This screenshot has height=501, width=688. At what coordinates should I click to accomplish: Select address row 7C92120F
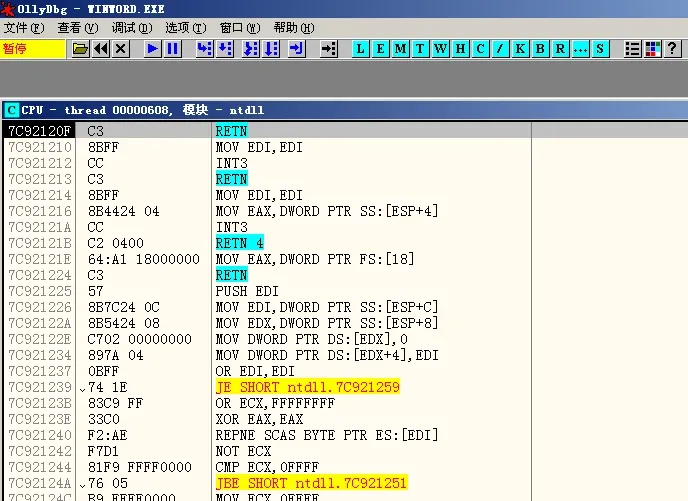point(39,131)
